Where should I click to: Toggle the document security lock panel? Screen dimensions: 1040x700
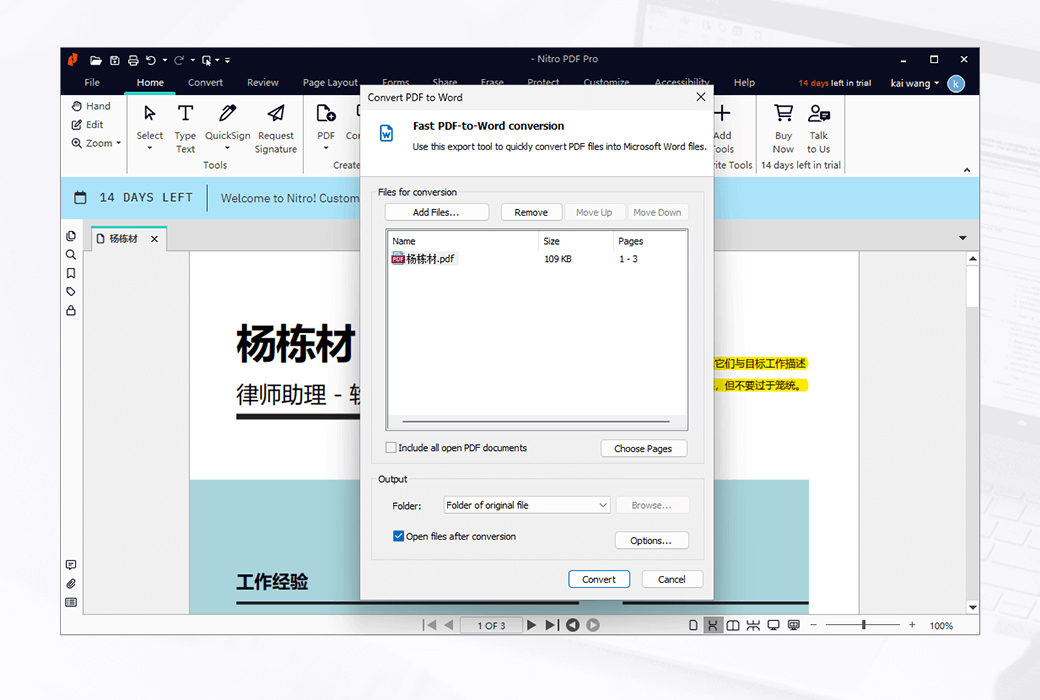pyautogui.click(x=70, y=310)
